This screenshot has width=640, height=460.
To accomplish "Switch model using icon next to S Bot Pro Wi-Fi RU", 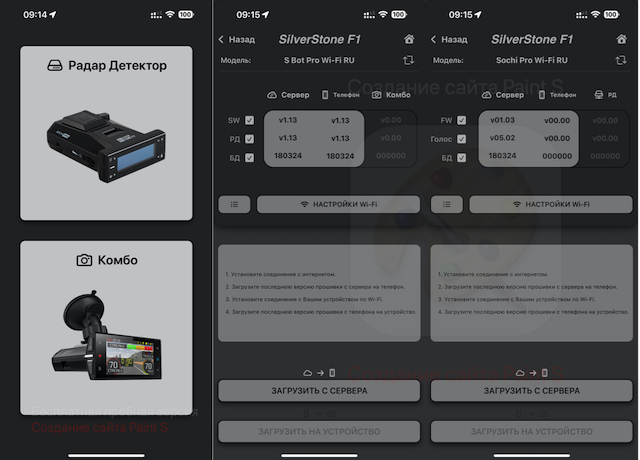I will [409, 60].
